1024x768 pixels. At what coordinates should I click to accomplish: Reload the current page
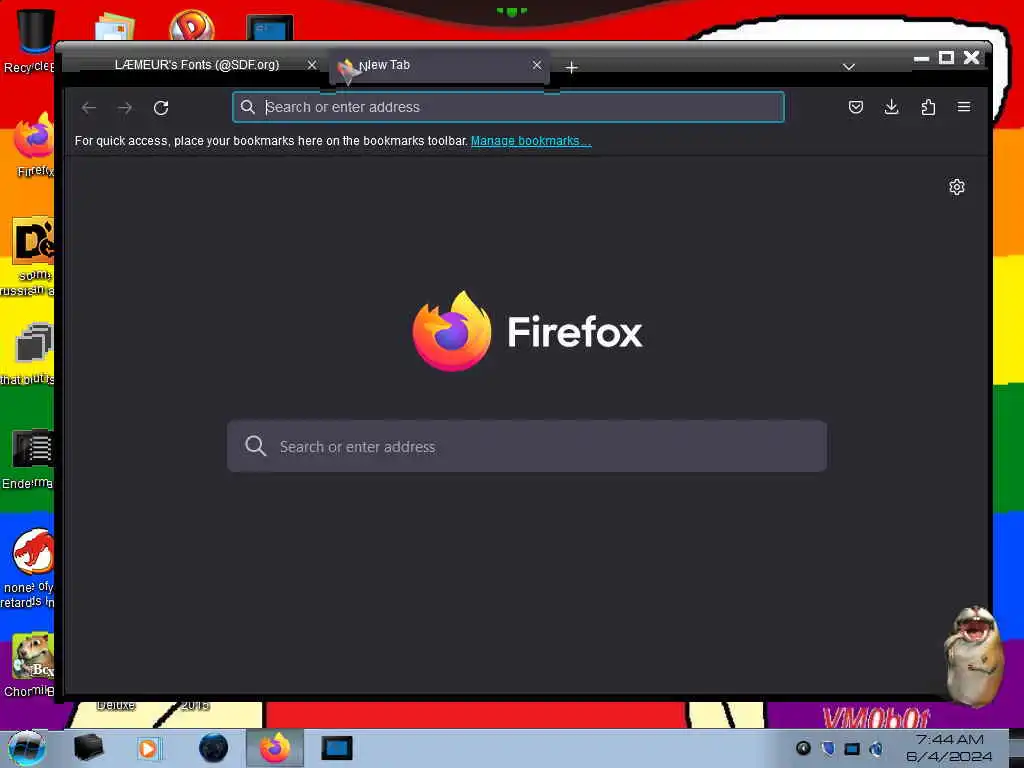pyautogui.click(x=161, y=108)
